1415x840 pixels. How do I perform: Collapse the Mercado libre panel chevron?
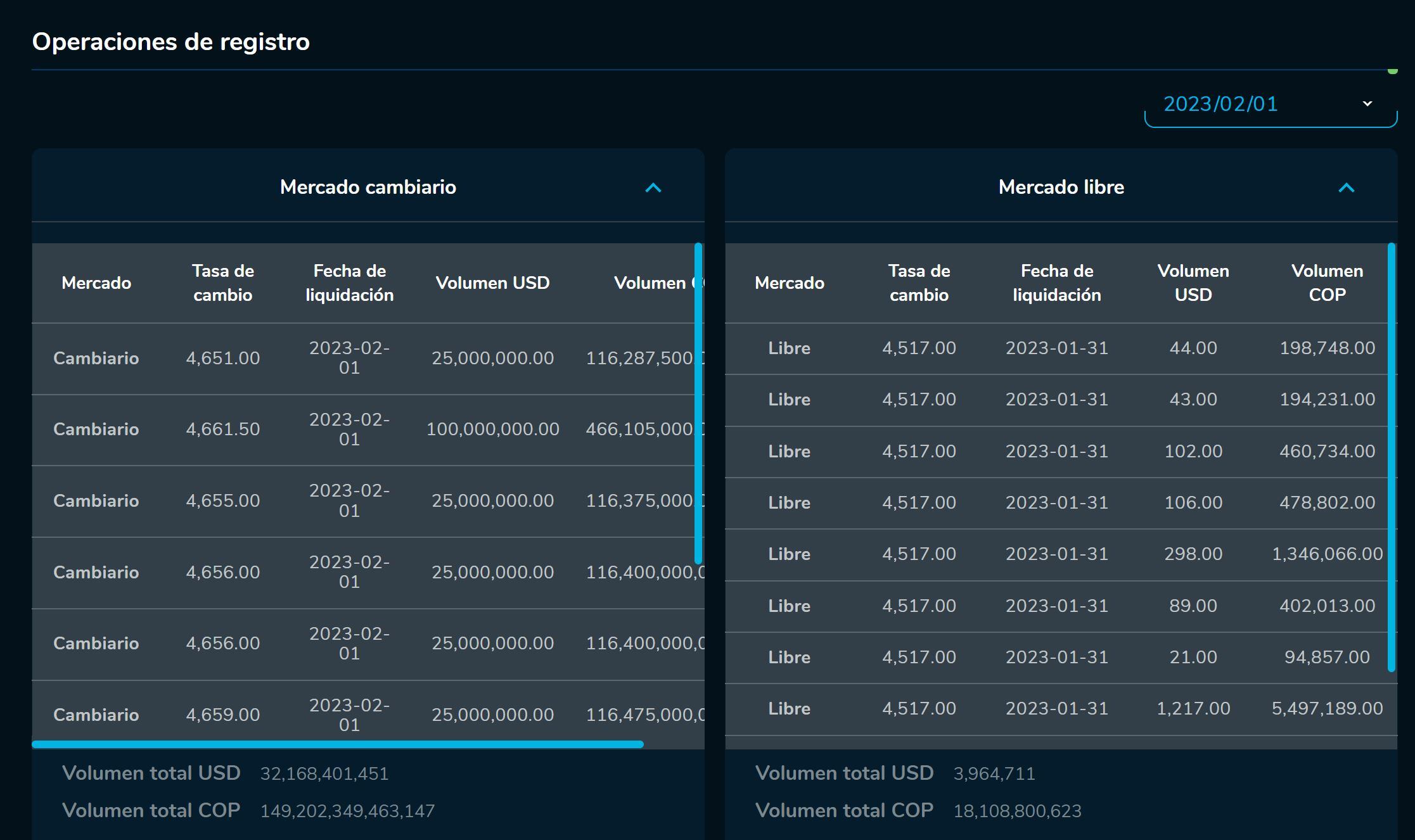pos(1346,188)
